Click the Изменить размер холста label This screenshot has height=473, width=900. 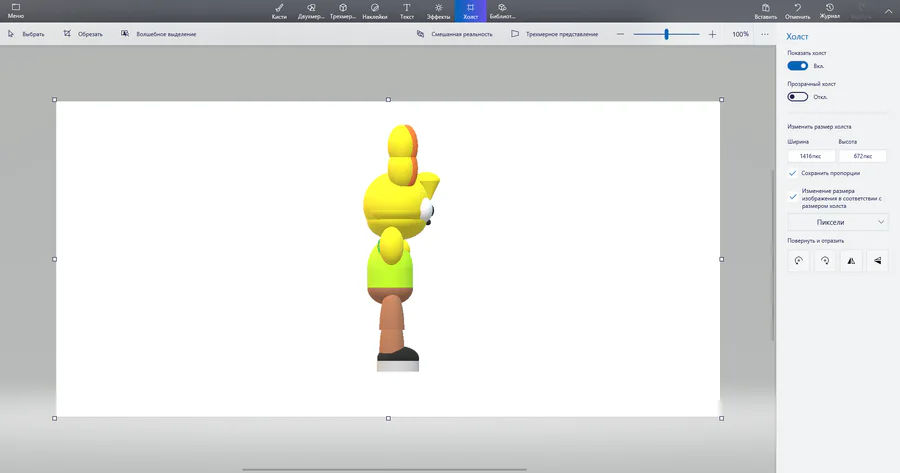[x=819, y=126]
